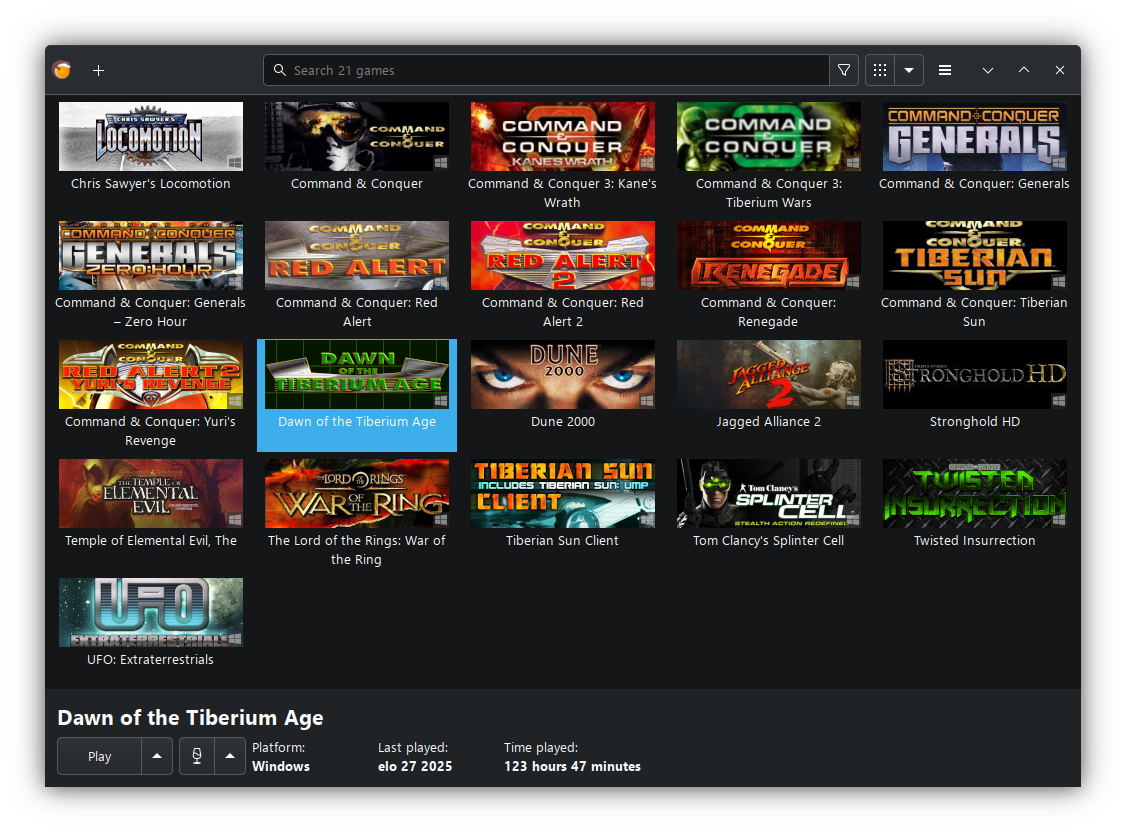
Task: Click the '123 hours 47 minutes' value
Action: pos(572,766)
